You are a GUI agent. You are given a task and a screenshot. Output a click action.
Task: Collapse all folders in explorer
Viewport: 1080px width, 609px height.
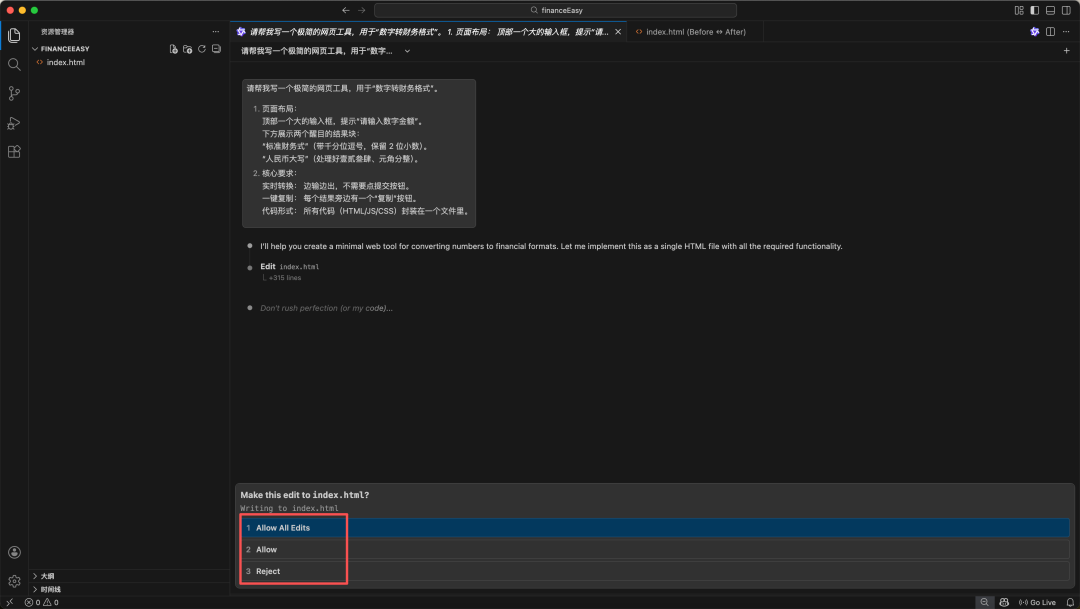[216, 48]
